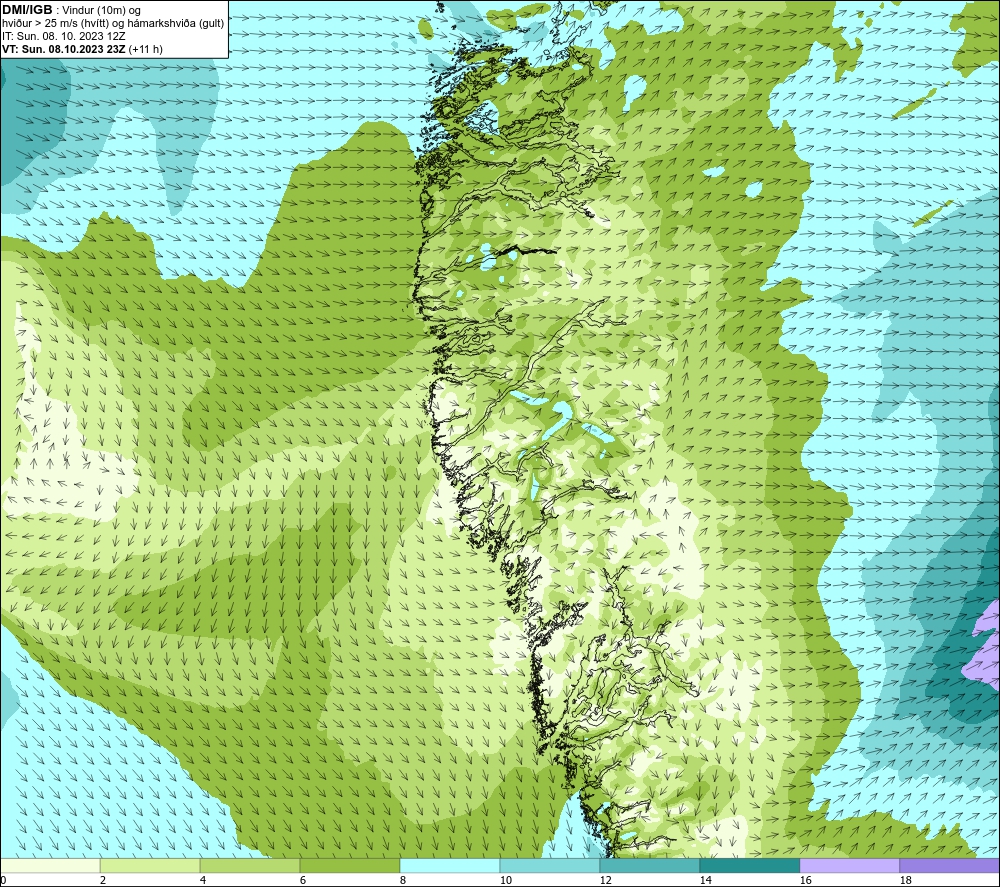Click the scale label '14'
Viewport: 1000px width, 887px height.
705,881
